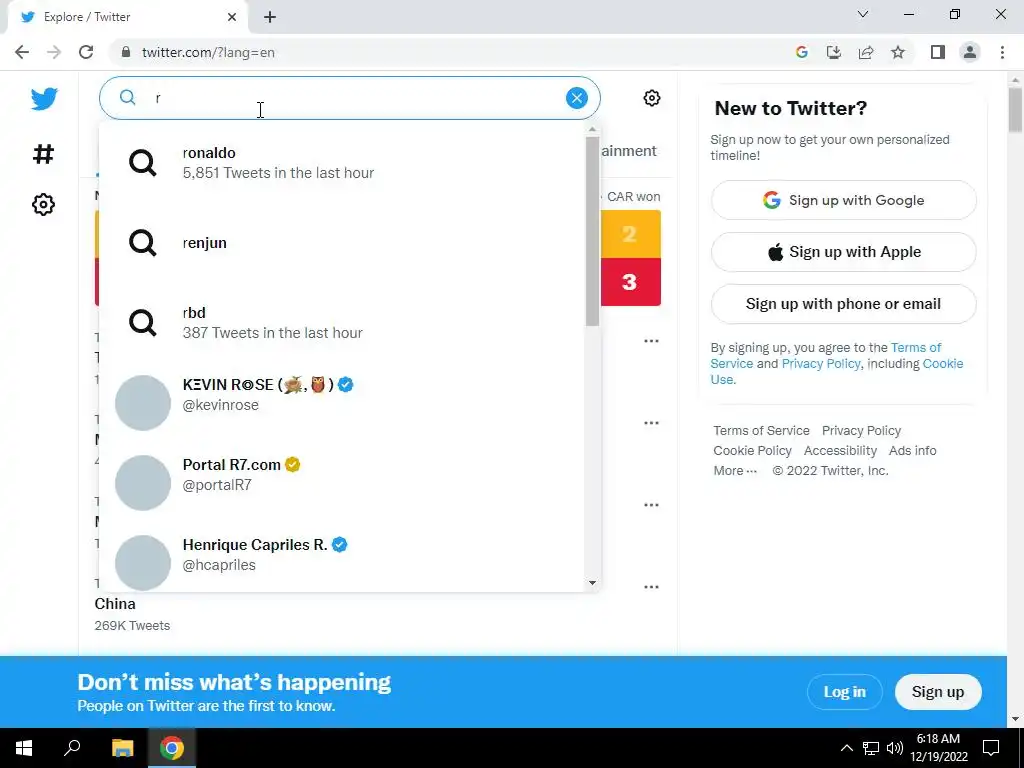Image resolution: width=1024 pixels, height=768 pixels.
Task: Select the renjun search suggestion
Action: (x=342, y=243)
